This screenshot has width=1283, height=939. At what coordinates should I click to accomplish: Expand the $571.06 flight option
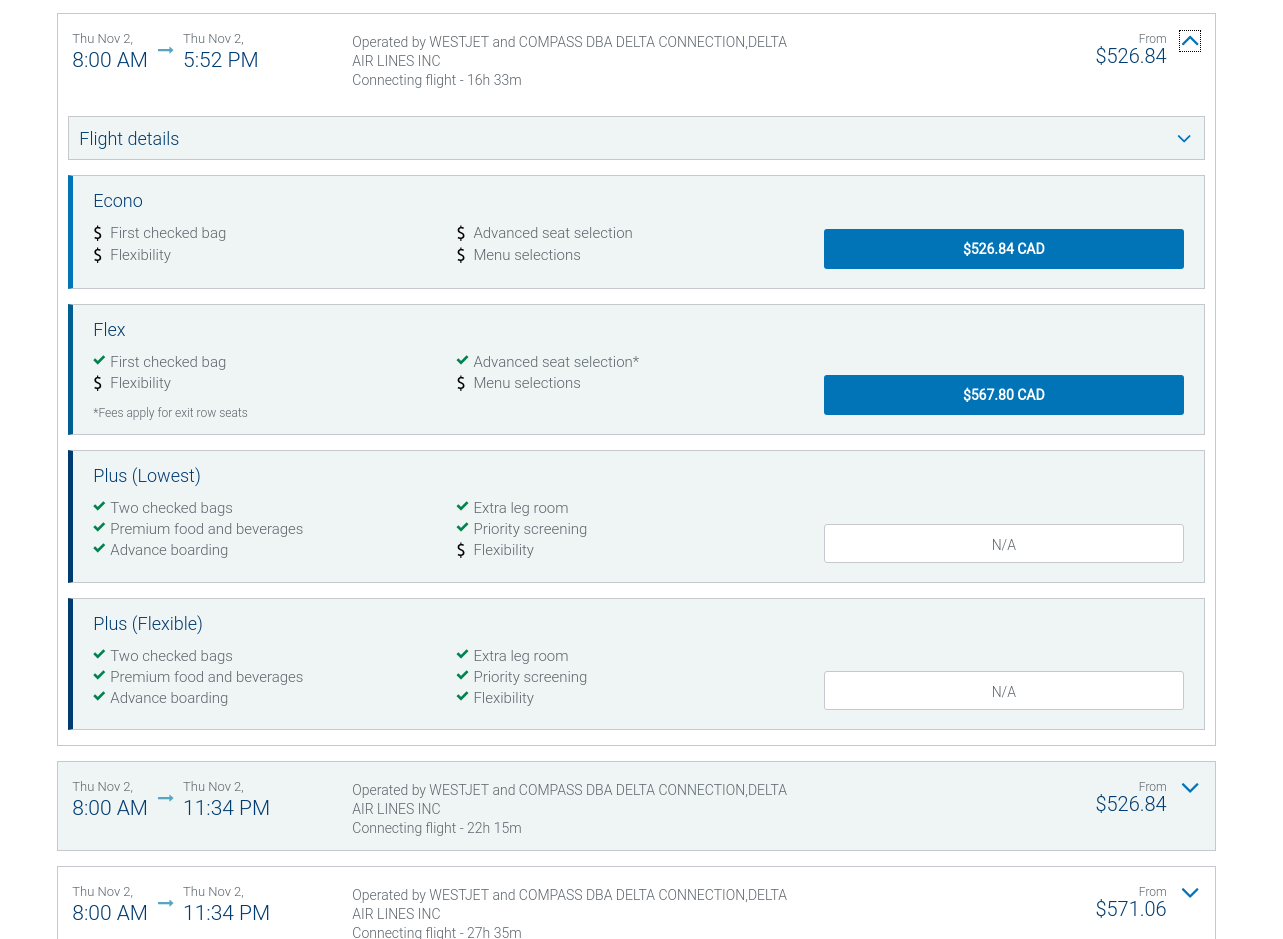tap(1190, 893)
